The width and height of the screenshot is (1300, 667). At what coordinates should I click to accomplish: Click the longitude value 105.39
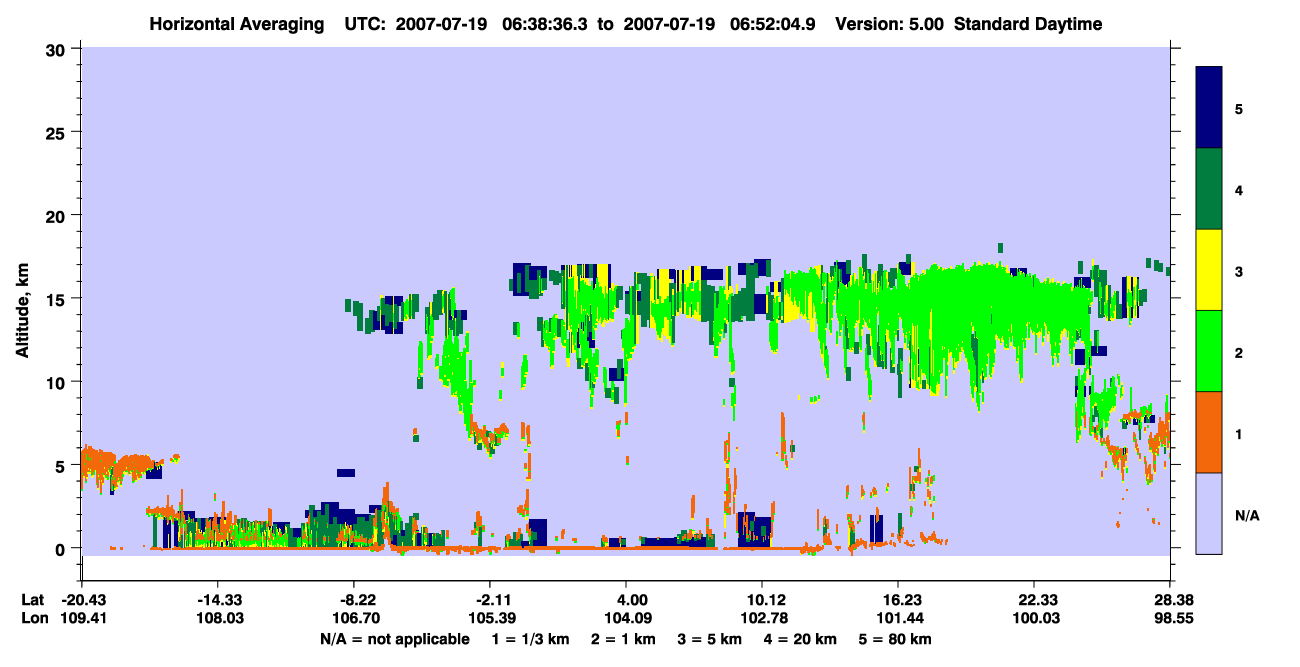[490, 619]
